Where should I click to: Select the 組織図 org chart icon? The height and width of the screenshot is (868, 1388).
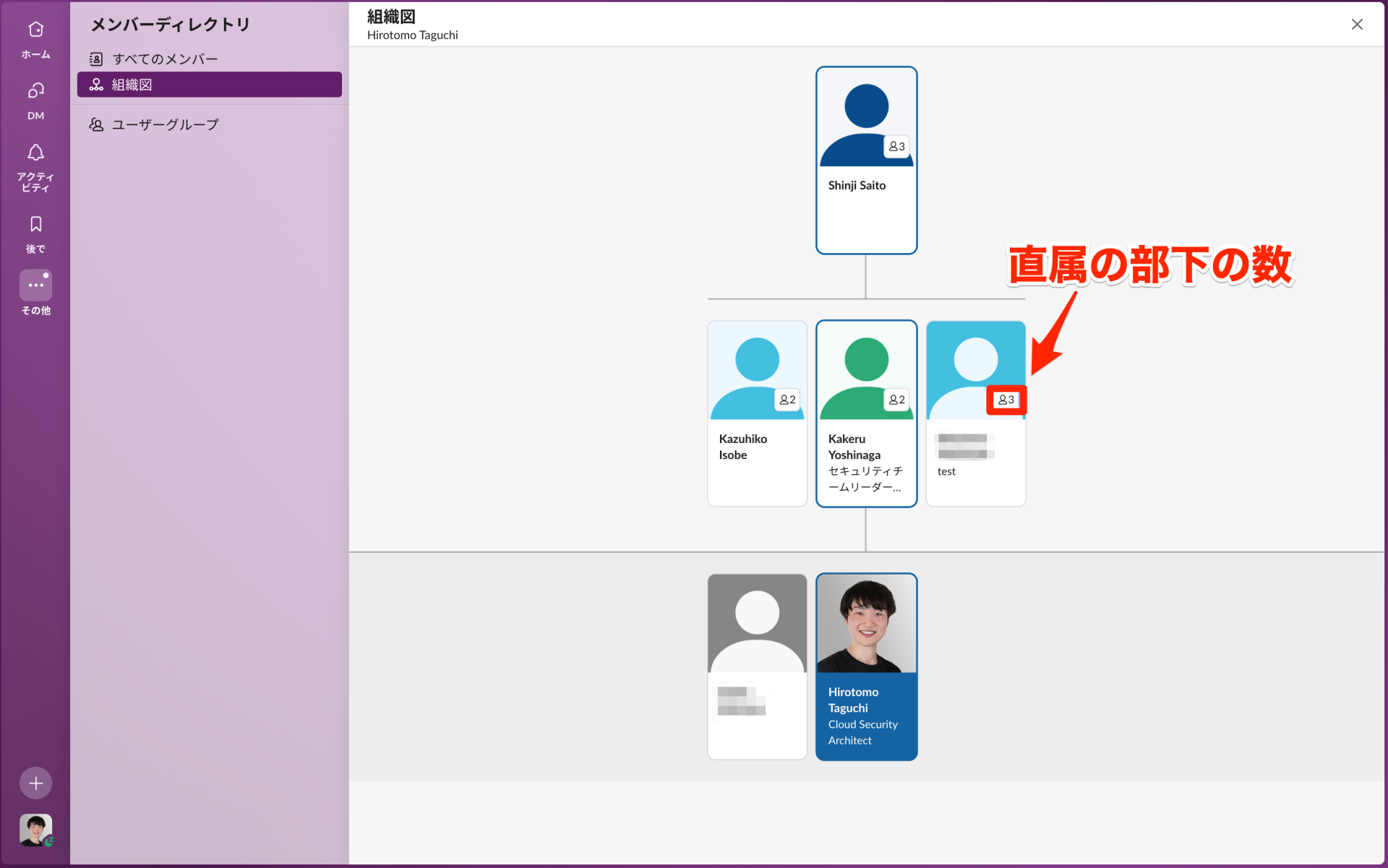click(x=96, y=85)
